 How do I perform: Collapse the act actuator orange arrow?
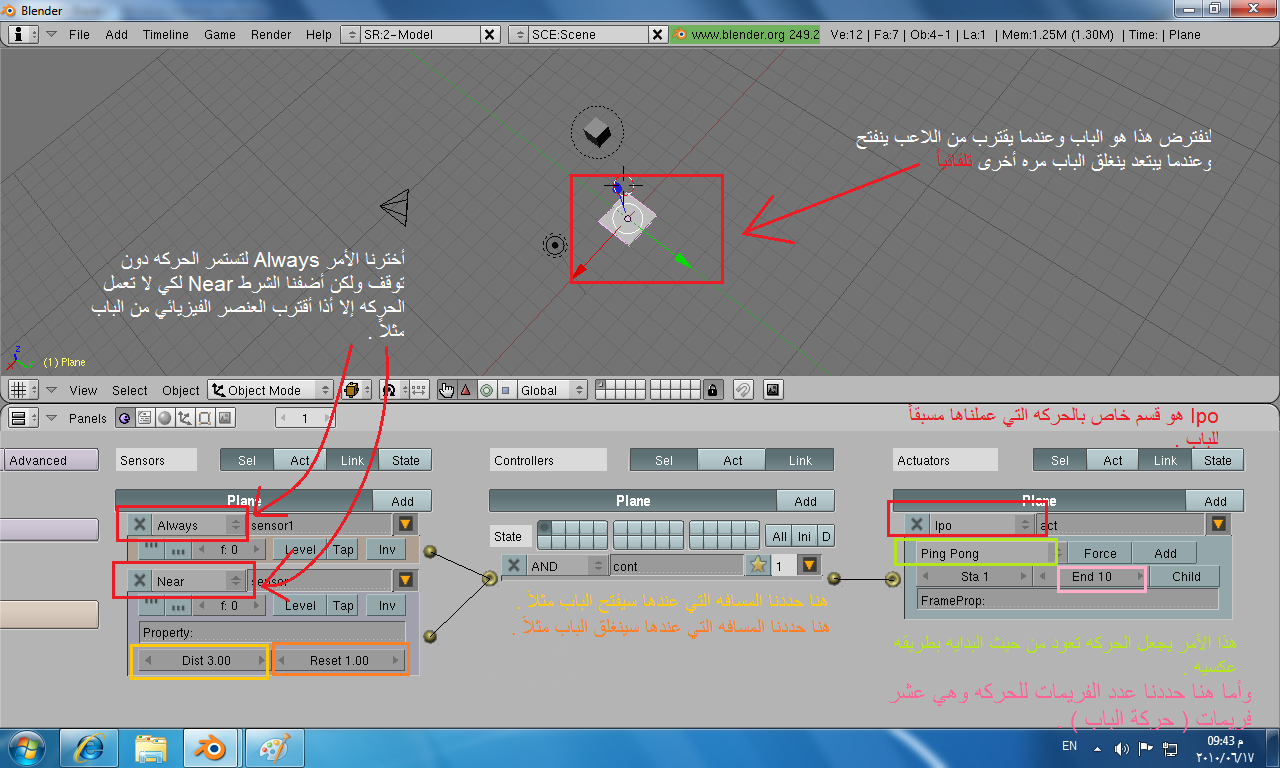coord(1219,524)
